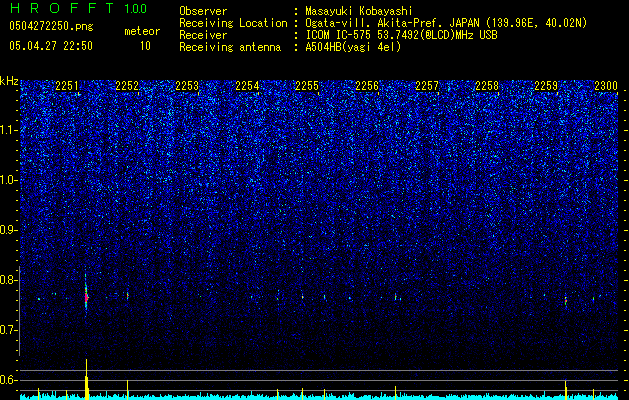
Task: Click the Receiving antenna label
Action: pyautogui.click(x=230, y=47)
